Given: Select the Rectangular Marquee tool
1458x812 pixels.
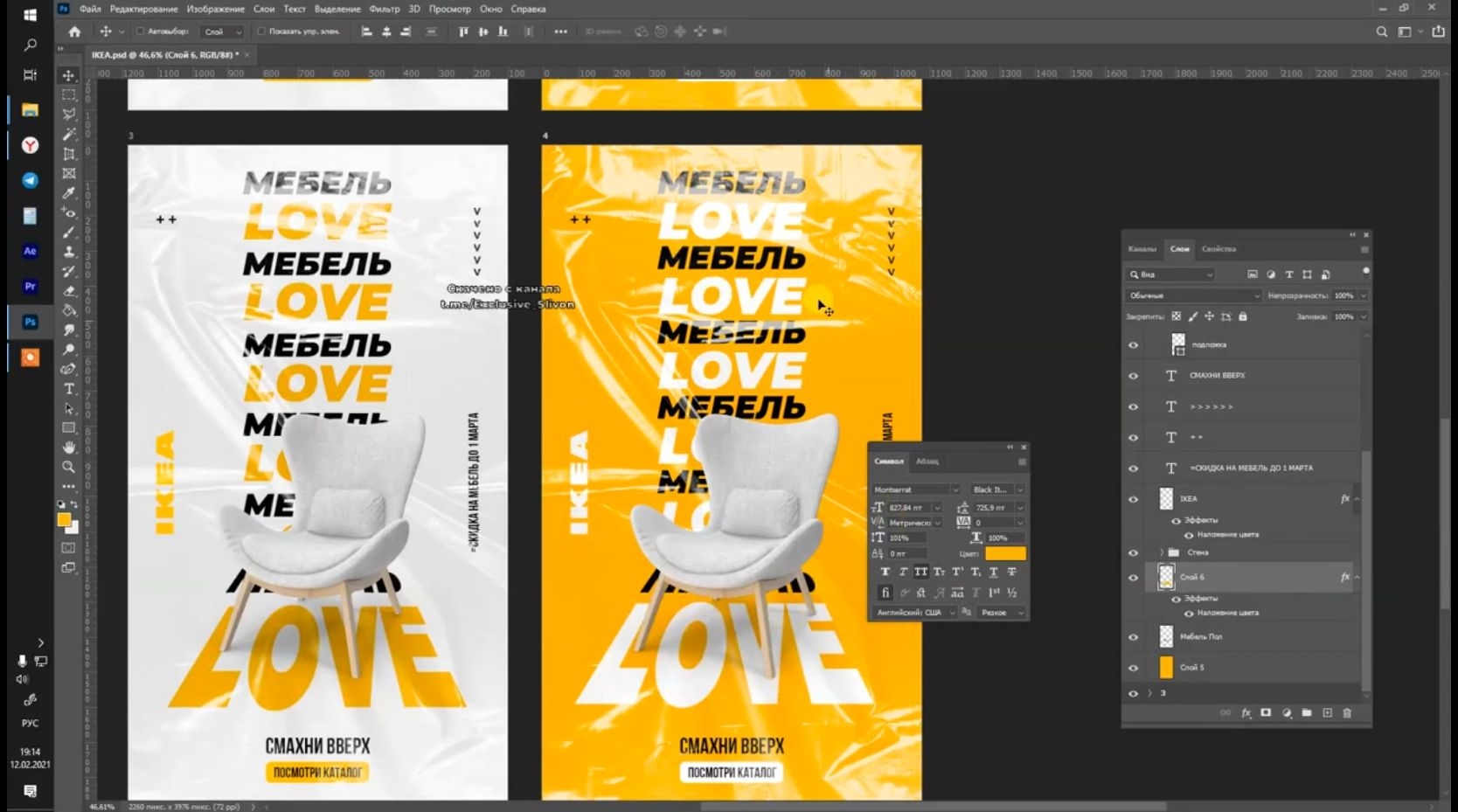Looking at the screenshot, I should [68, 94].
